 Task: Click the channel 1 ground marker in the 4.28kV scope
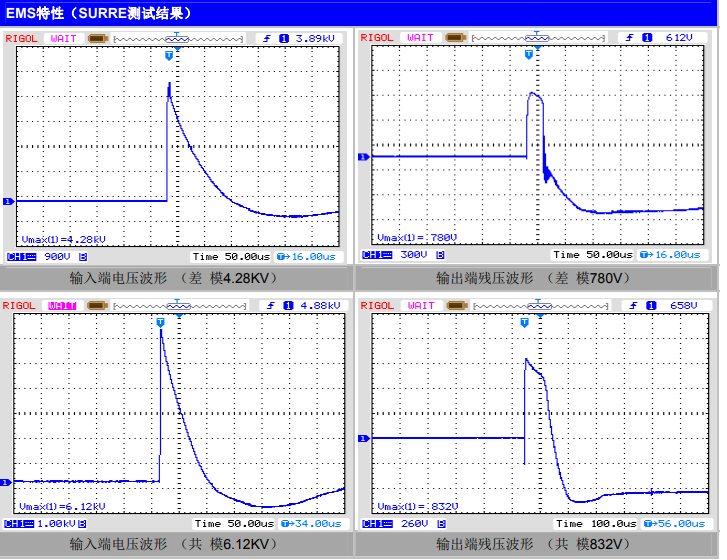coord(9,202)
